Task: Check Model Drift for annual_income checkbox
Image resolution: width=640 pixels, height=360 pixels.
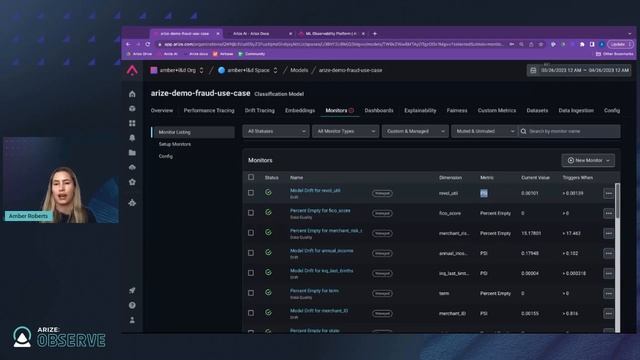Action: 251,253
